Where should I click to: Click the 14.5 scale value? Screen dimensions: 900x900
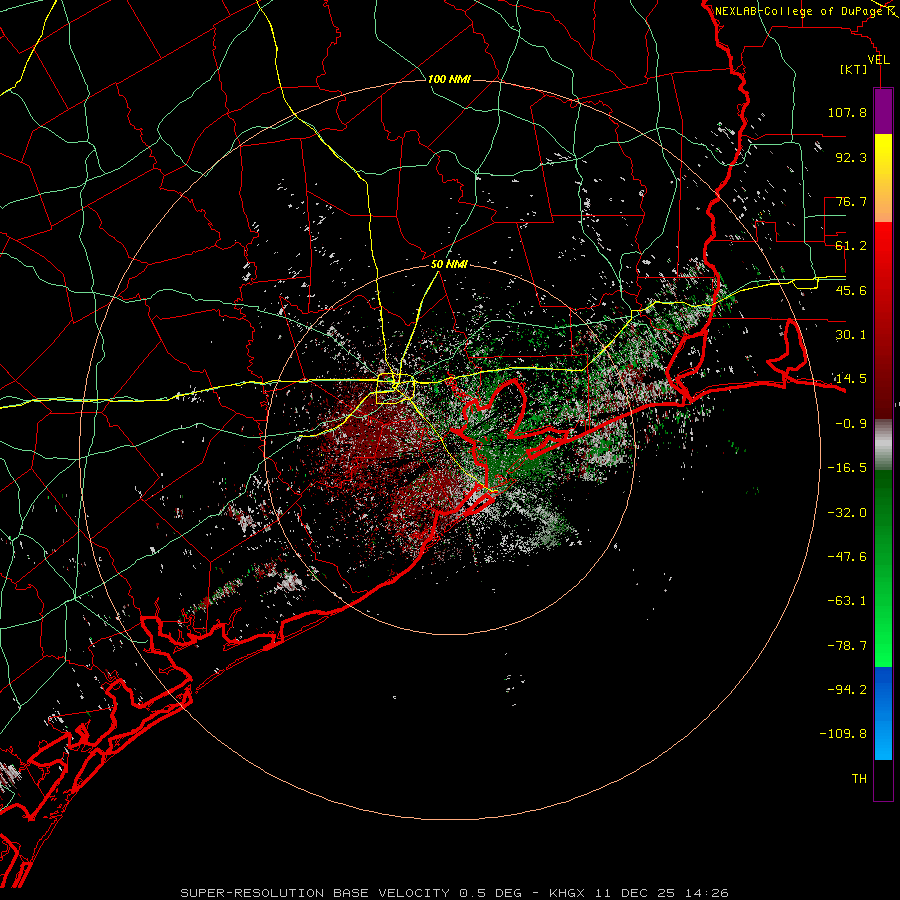coord(851,379)
